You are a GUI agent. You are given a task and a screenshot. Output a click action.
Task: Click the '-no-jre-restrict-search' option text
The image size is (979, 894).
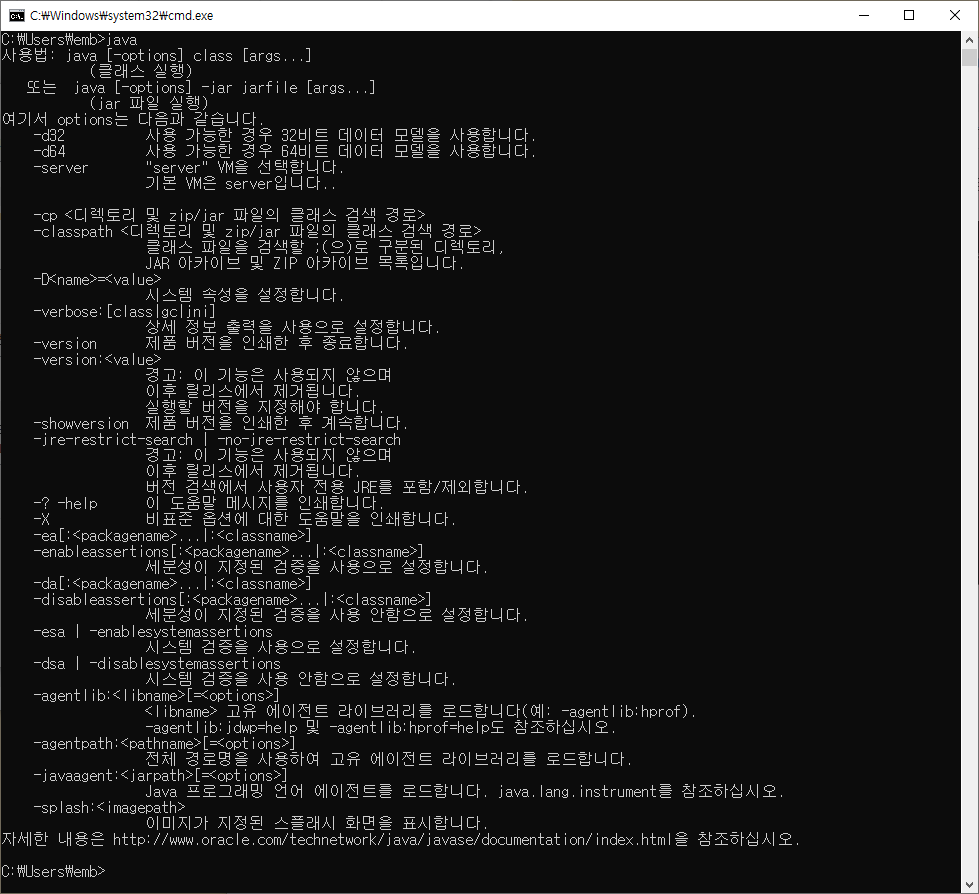pos(310,440)
